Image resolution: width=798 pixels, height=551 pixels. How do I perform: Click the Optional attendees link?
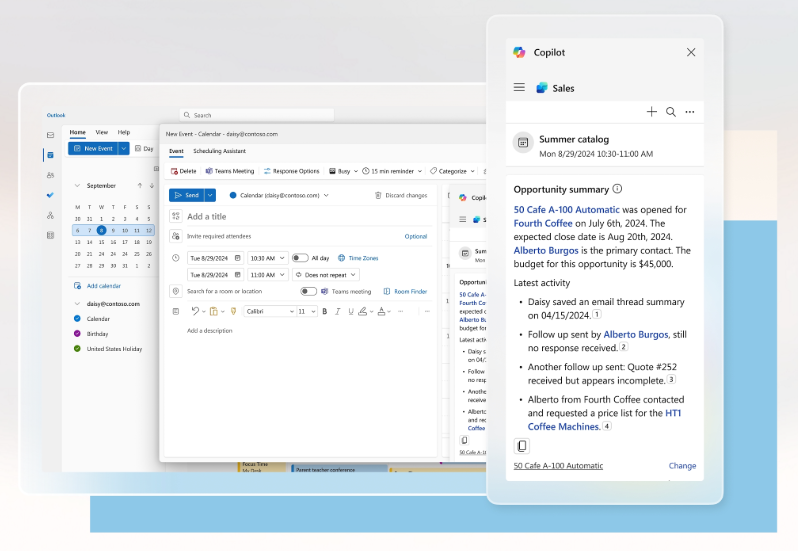click(x=416, y=236)
